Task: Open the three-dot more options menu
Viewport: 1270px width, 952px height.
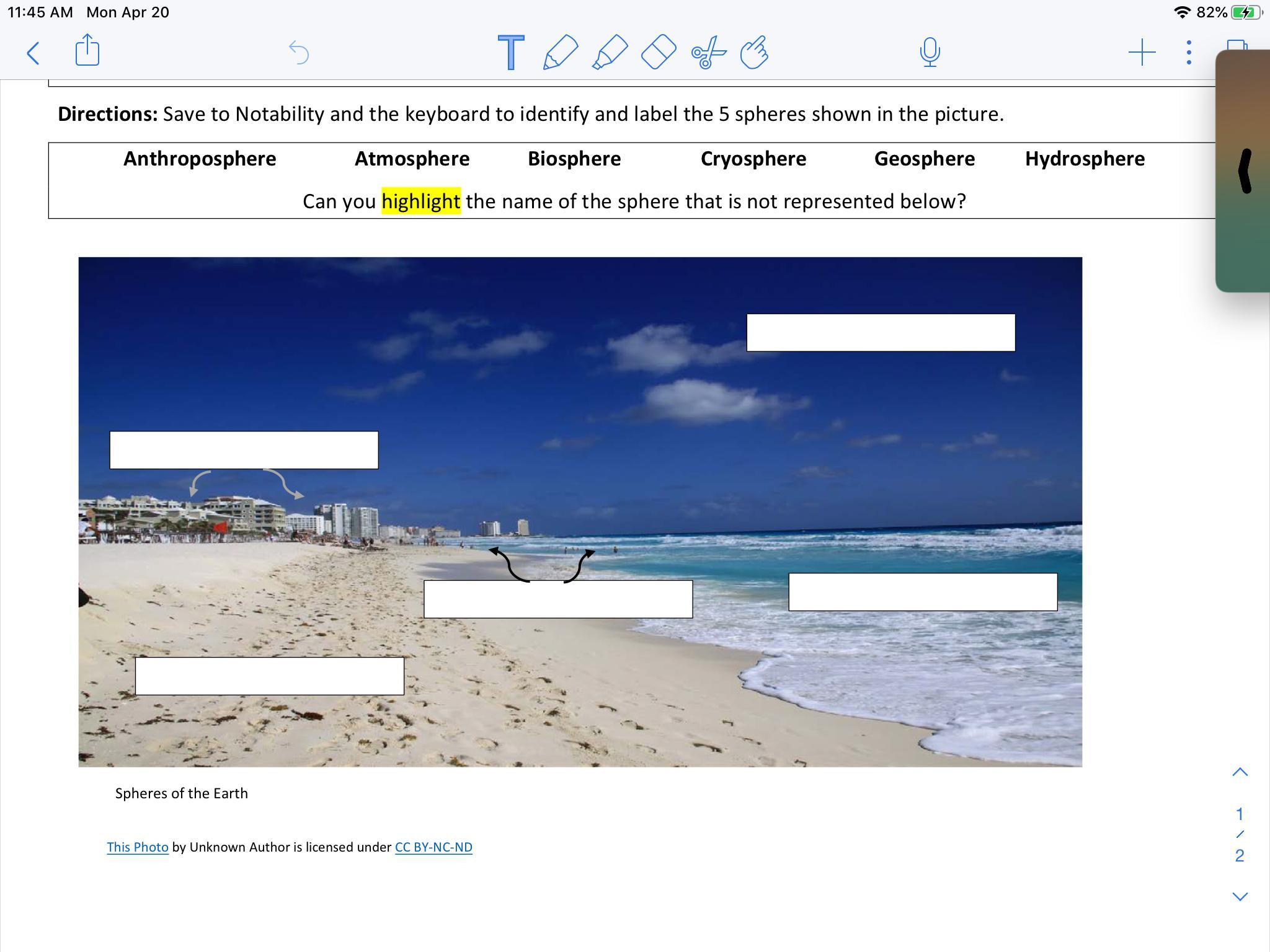Action: [x=1188, y=53]
